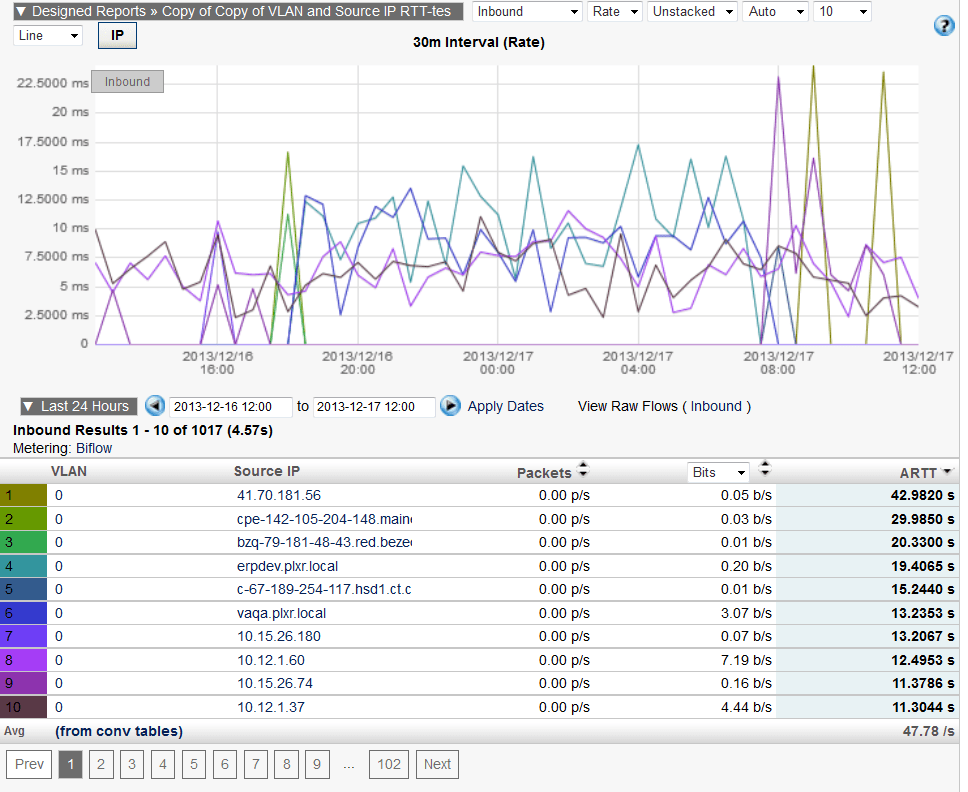Expand the Designed Reports breadcrumb menu

tap(238, 11)
